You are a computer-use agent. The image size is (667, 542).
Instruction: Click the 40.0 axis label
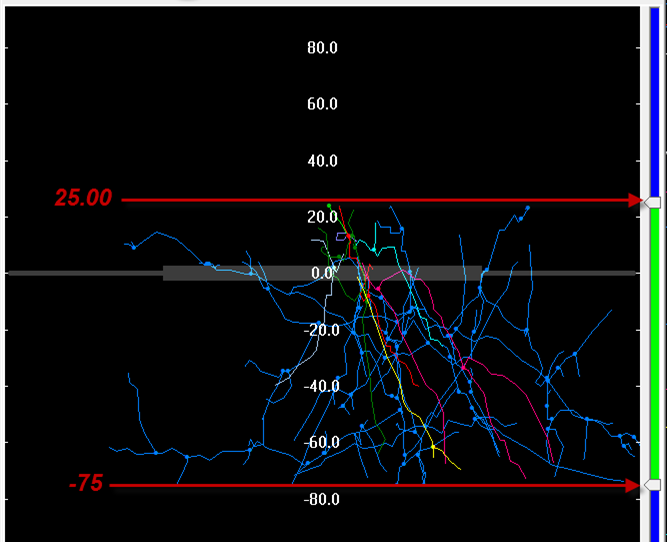tap(322, 161)
